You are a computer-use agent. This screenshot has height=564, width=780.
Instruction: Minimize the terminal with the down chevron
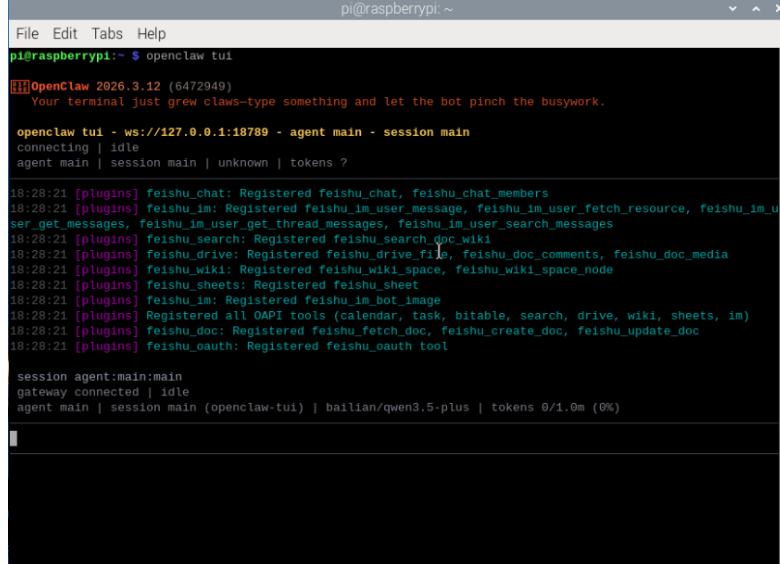click(x=732, y=8)
